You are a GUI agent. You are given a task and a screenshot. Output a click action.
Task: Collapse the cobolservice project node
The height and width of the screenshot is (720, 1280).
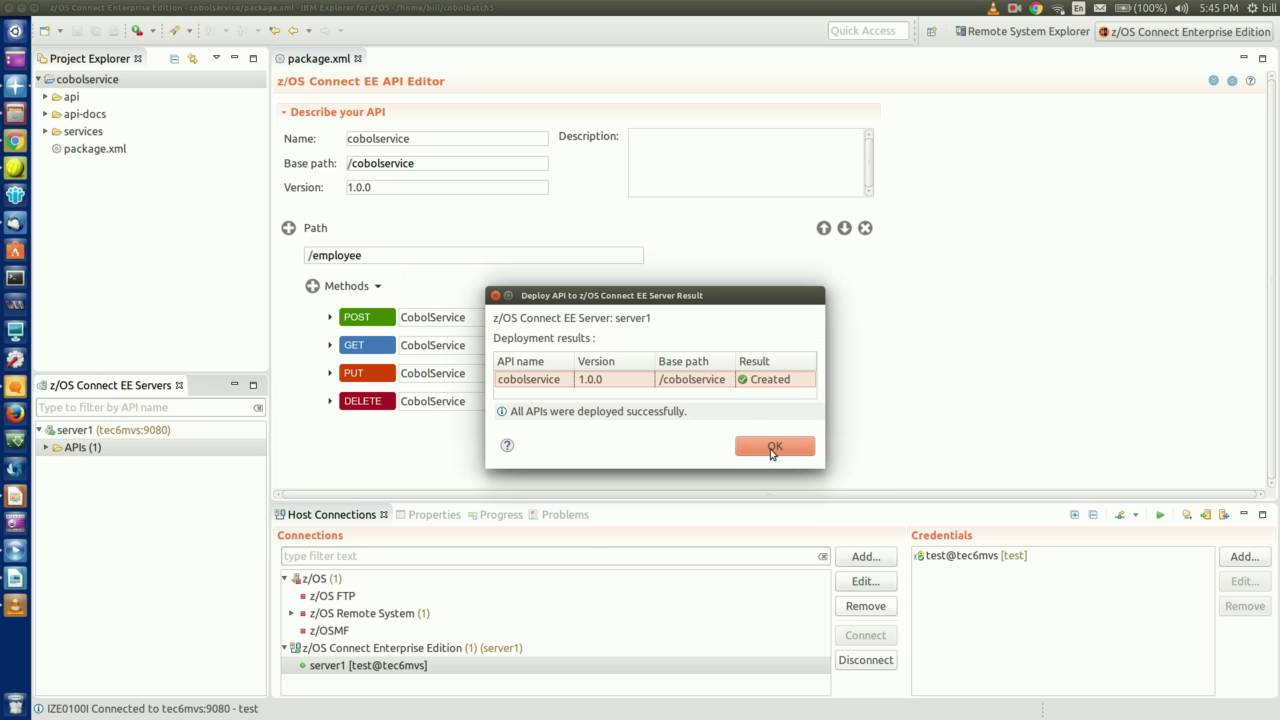pyautogui.click(x=39, y=80)
